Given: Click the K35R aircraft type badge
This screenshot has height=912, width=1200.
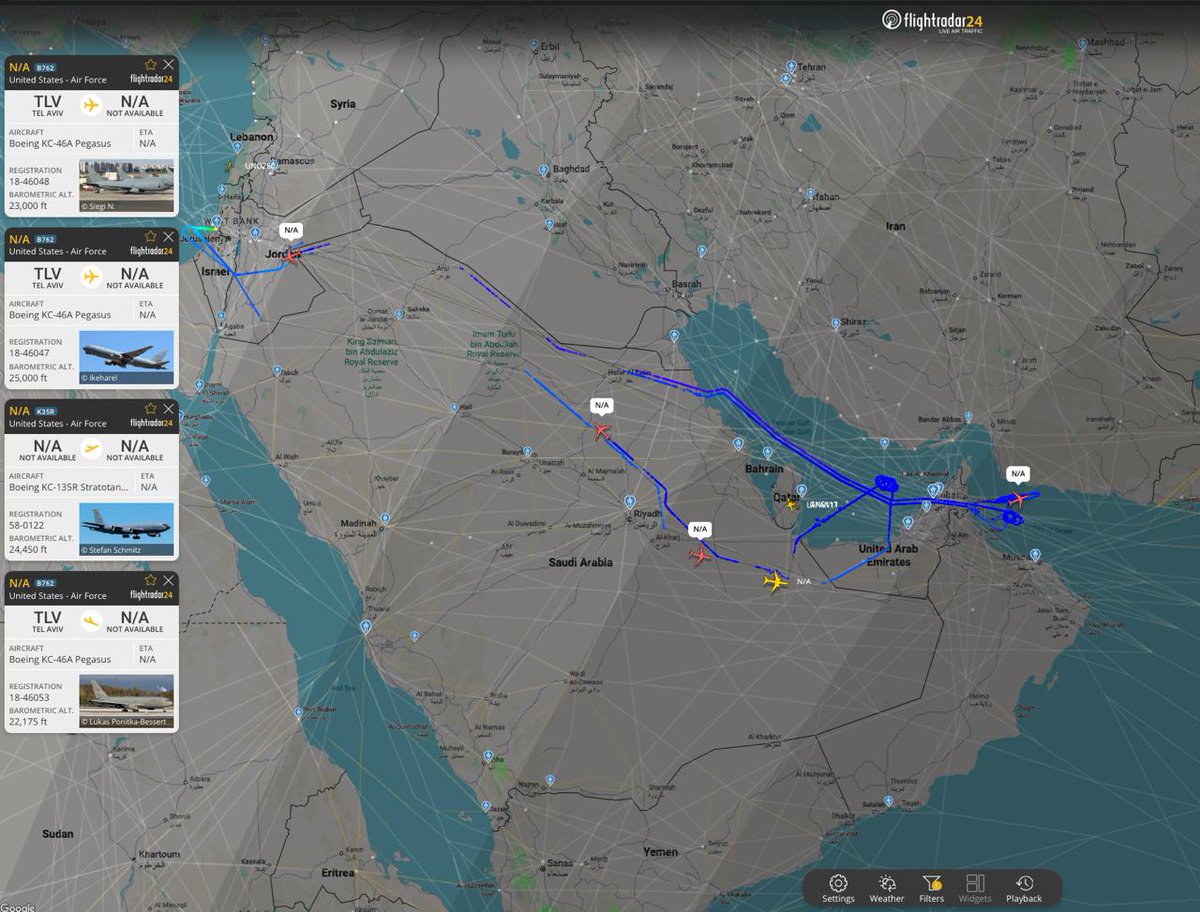Looking at the screenshot, I should 46,411.
